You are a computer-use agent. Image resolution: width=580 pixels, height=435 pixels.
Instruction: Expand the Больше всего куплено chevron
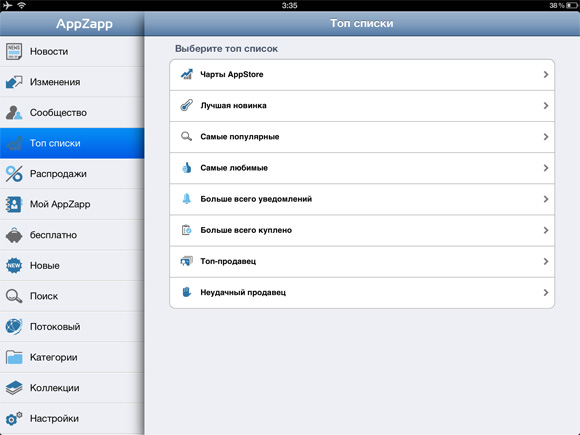pos(546,230)
